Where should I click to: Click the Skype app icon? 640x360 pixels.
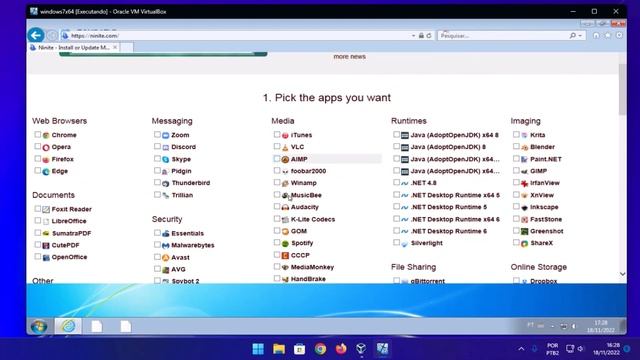(x=166, y=159)
